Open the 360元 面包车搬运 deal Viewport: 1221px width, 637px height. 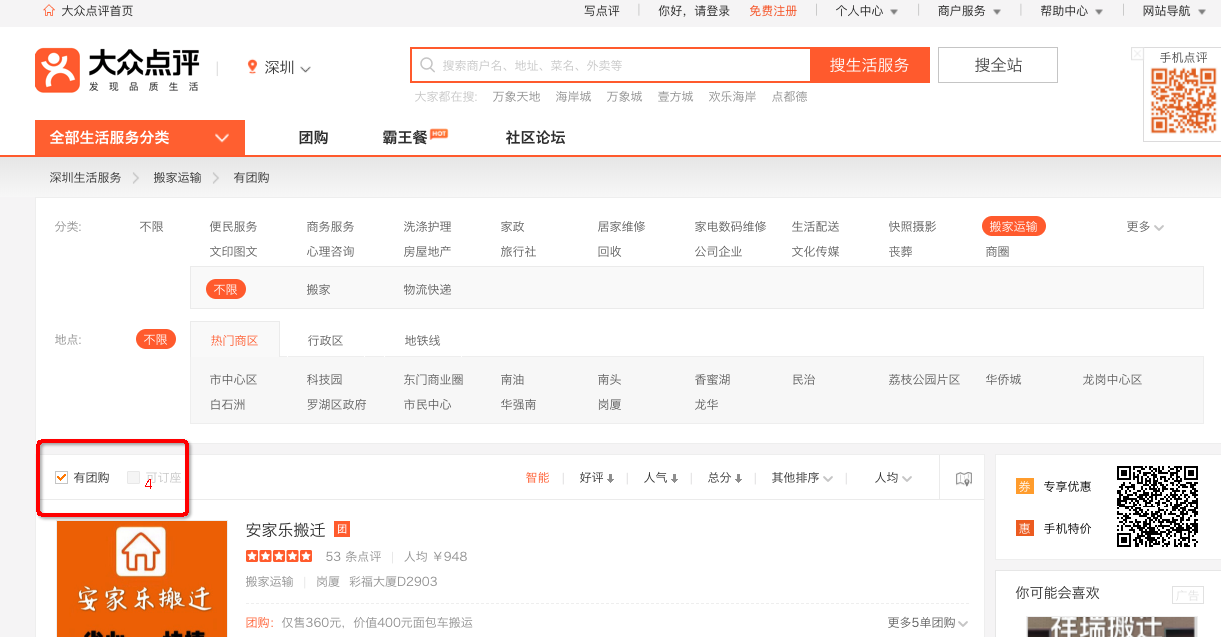tap(377, 623)
